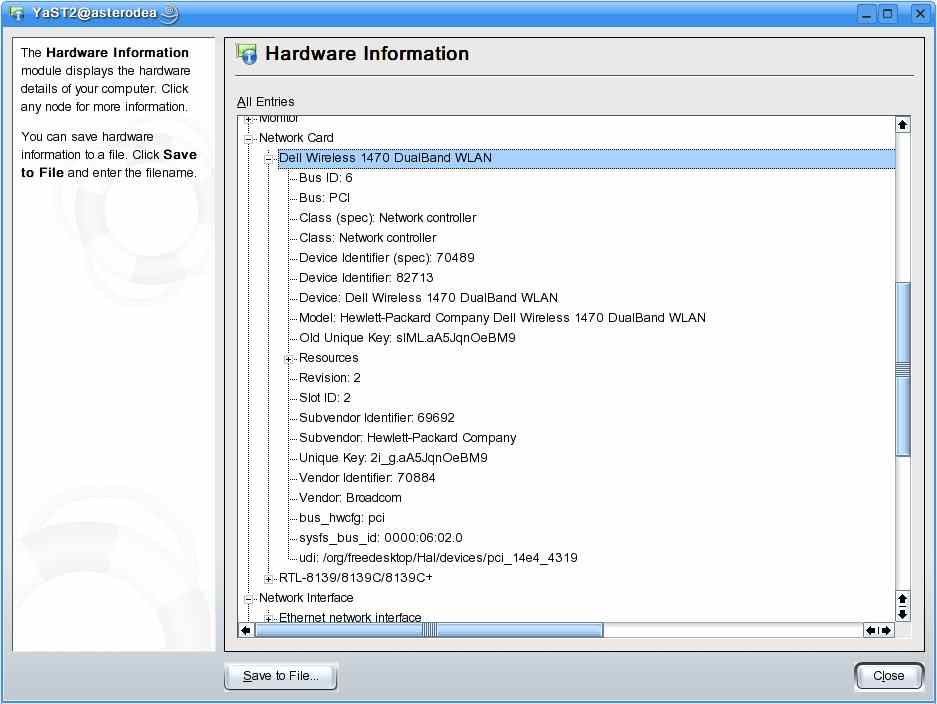This screenshot has height=704, width=937.
Task: Click the up arrow just above the vertical scrollbar's down arrow
Action: click(902, 599)
